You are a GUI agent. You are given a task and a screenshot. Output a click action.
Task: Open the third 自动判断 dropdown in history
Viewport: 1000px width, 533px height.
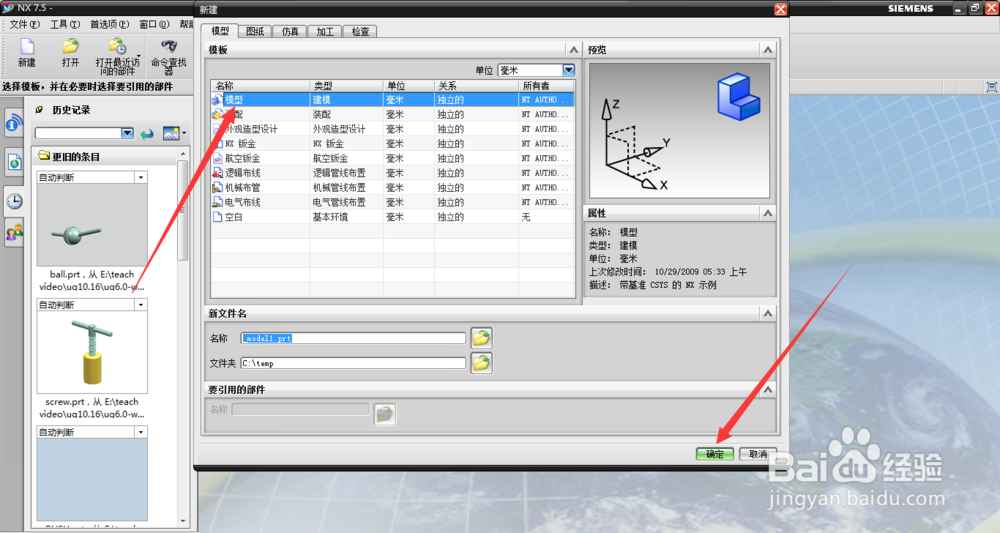(141, 432)
